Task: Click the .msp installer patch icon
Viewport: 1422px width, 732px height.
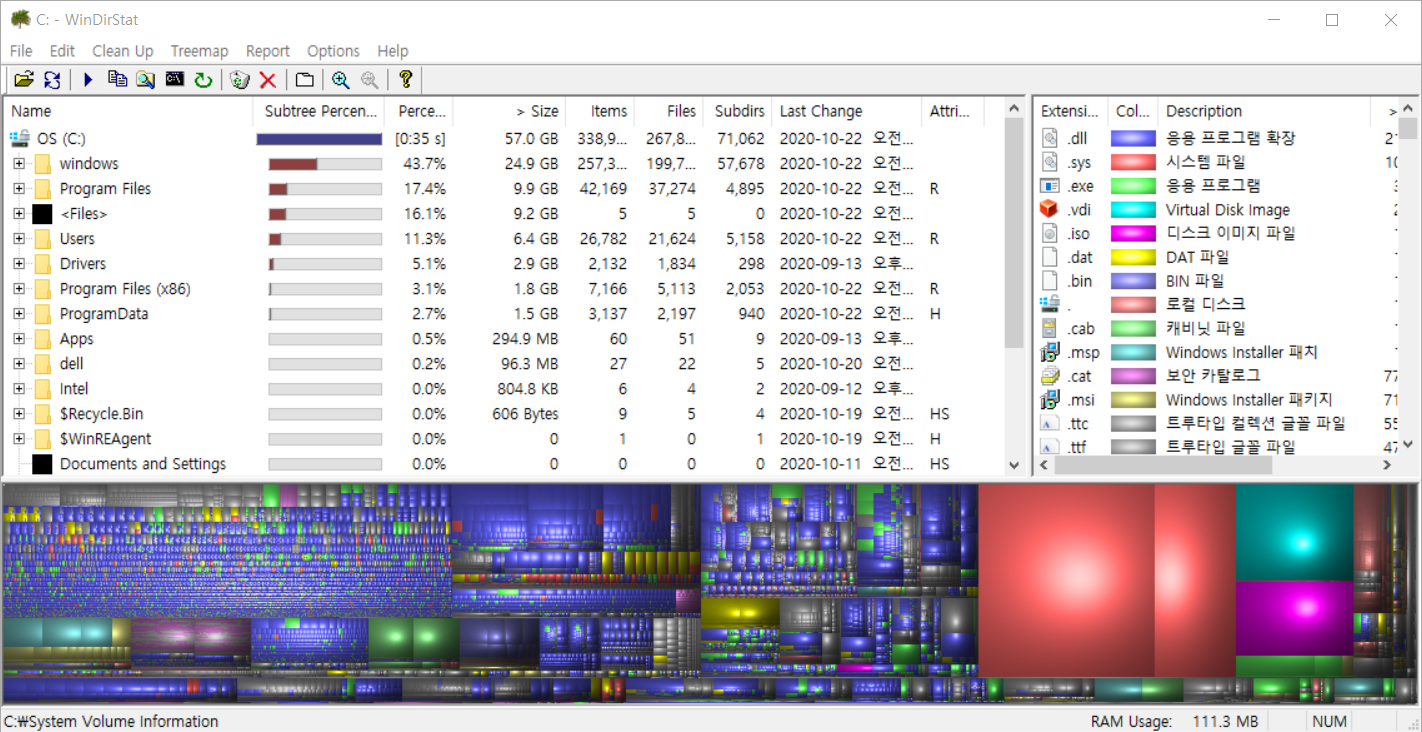Action: pos(1049,352)
